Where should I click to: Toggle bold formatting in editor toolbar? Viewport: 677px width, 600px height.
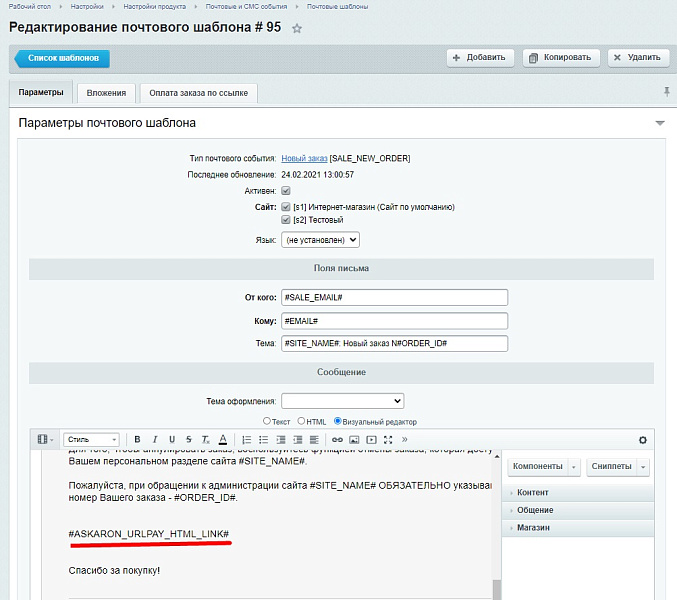(137, 439)
